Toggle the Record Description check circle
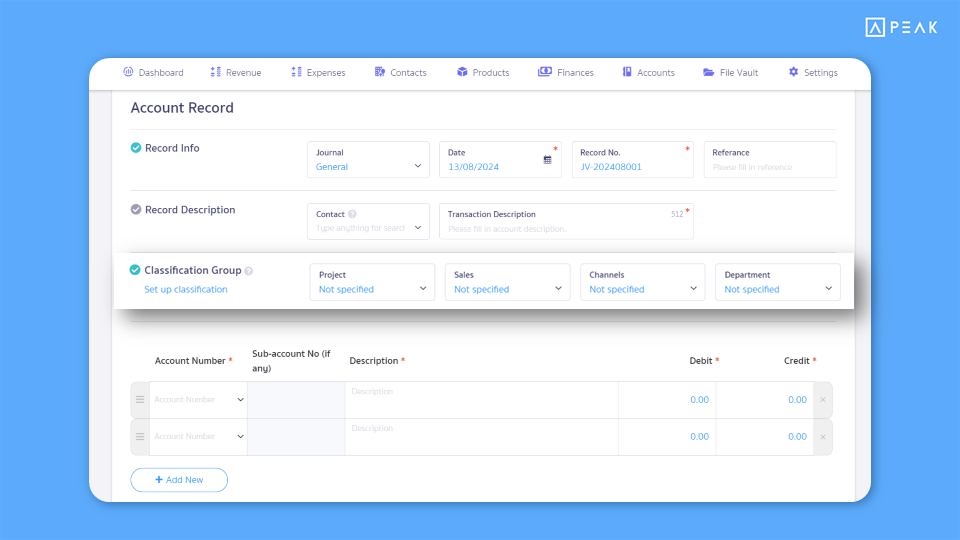 point(136,210)
